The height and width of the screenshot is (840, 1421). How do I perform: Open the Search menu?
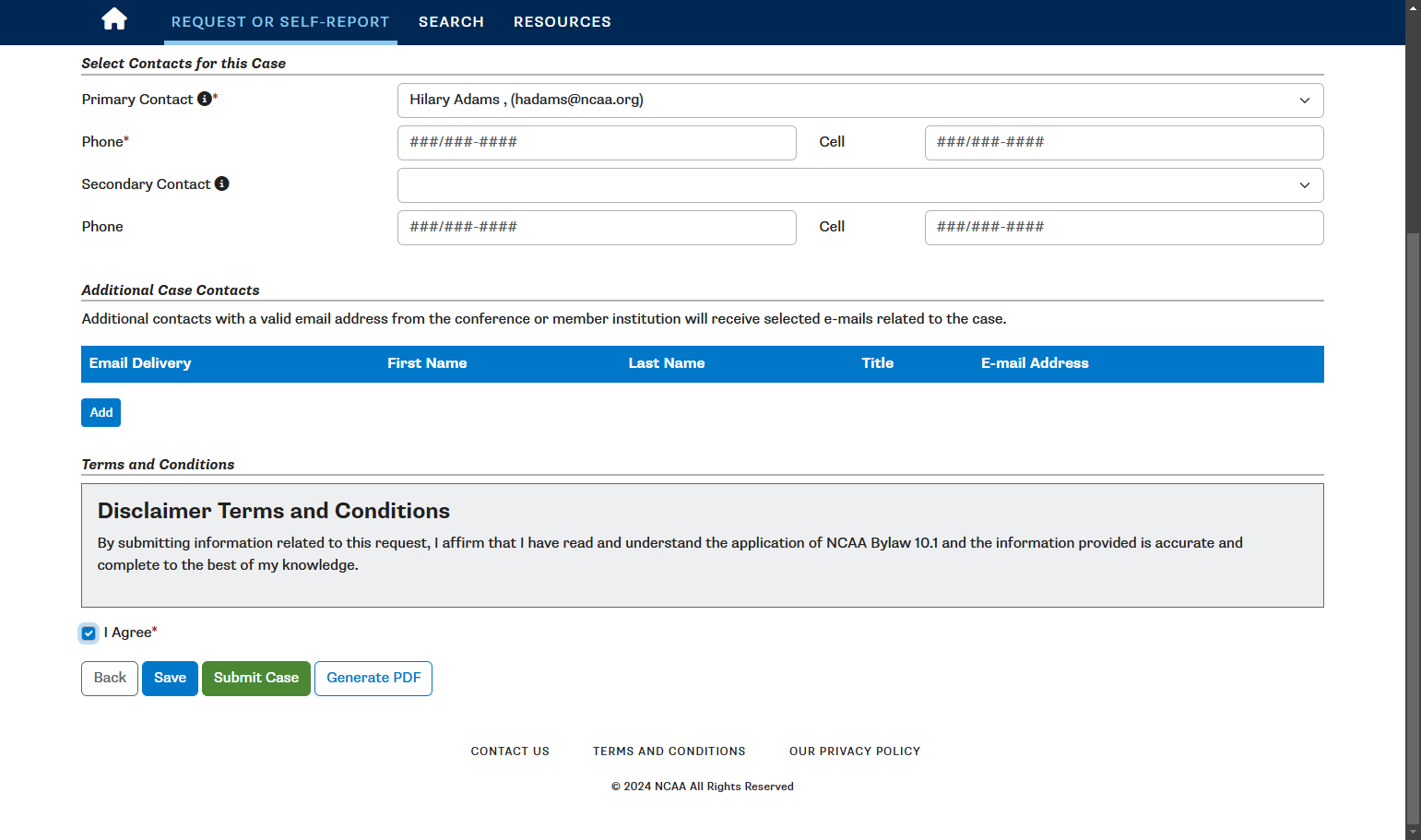tap(451, 22)
